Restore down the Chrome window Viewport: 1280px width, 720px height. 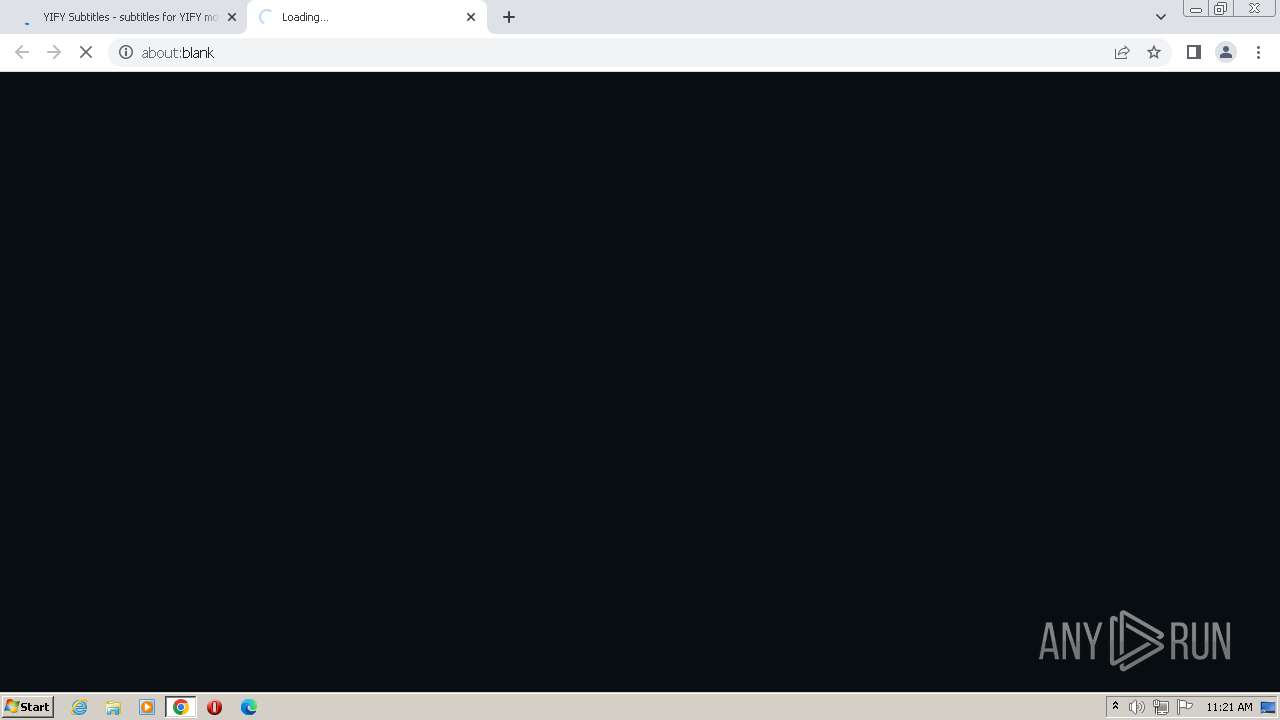click(1221, 9)
